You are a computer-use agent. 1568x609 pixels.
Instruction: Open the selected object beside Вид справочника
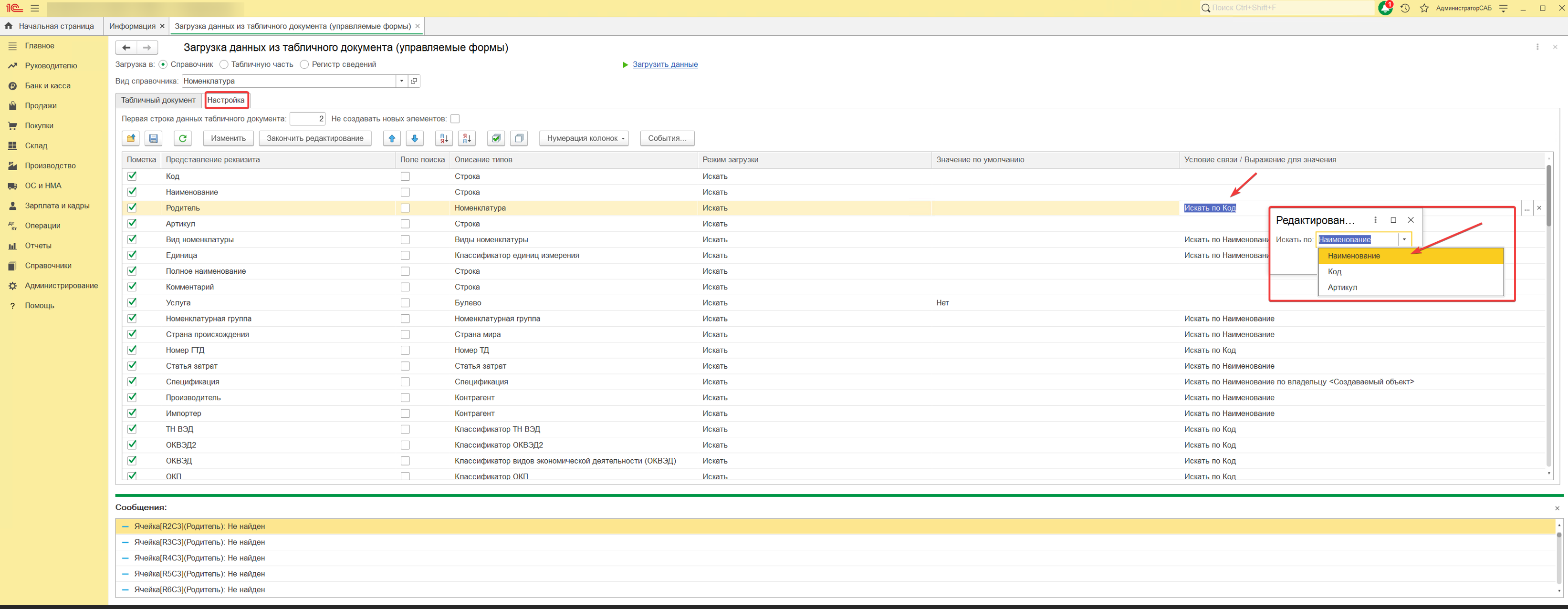click(x=414, y=81)
